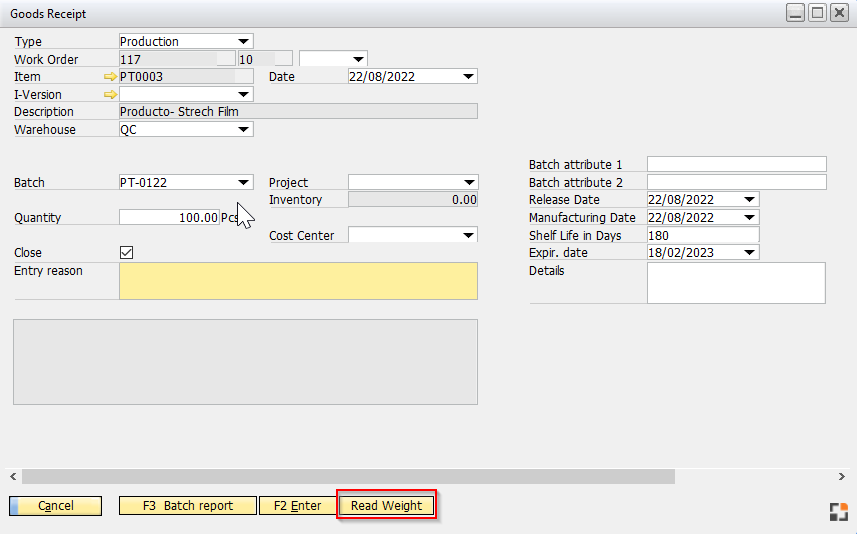Click the F3 Batch report button
The height and width of the screenshot is (534, 857).
(x=187, y=506)
